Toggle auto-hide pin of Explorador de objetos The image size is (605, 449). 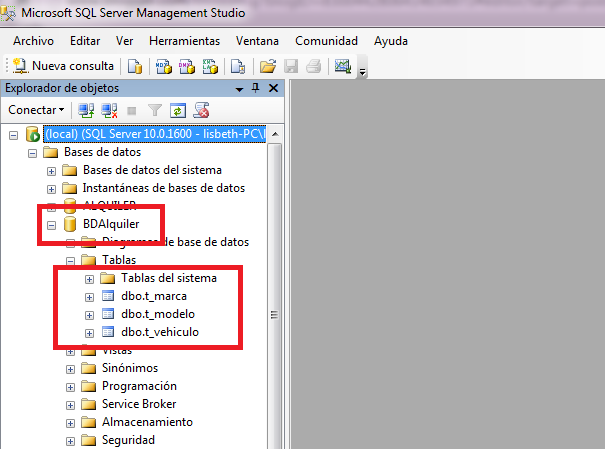pos(256,88)
